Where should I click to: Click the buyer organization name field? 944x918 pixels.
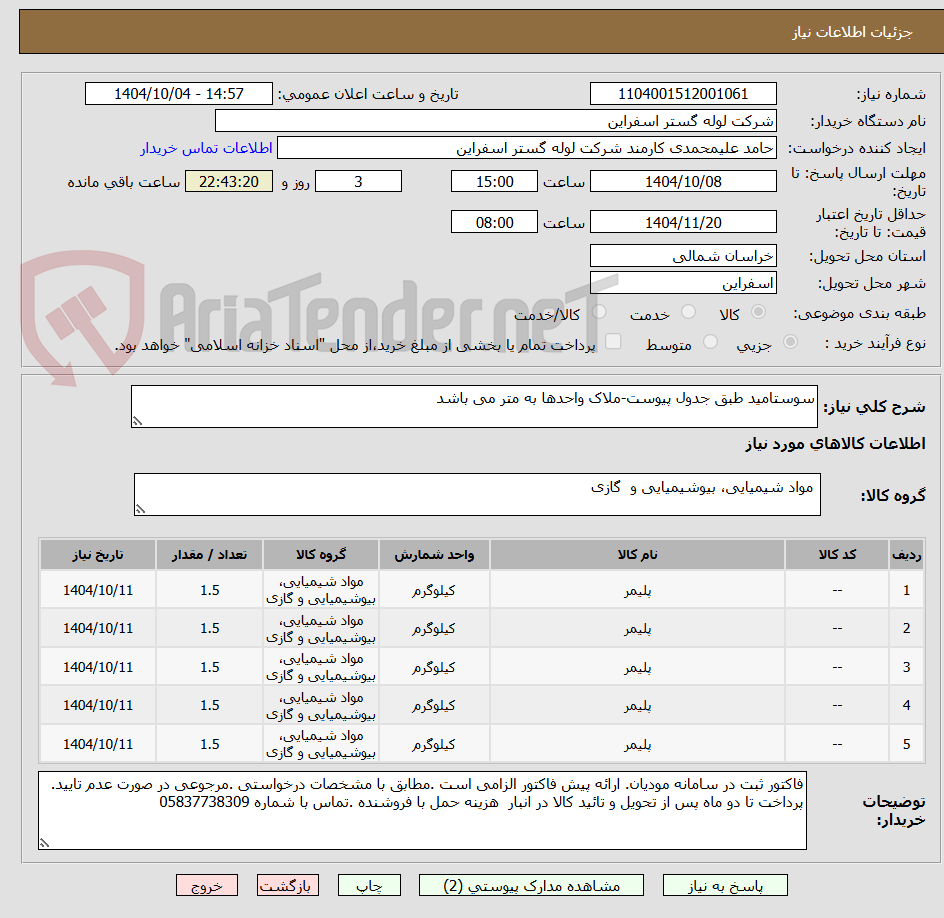pos(495,121)
